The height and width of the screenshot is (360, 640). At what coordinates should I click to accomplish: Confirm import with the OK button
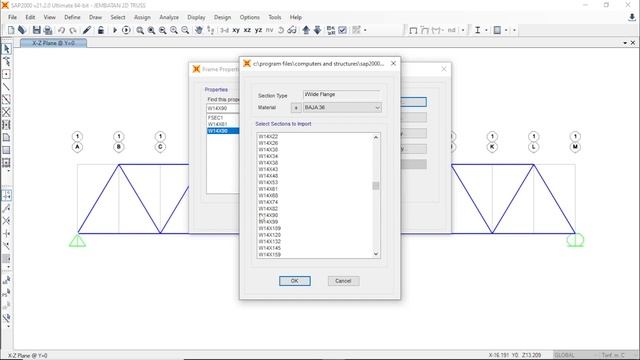[x=295, y=281]
